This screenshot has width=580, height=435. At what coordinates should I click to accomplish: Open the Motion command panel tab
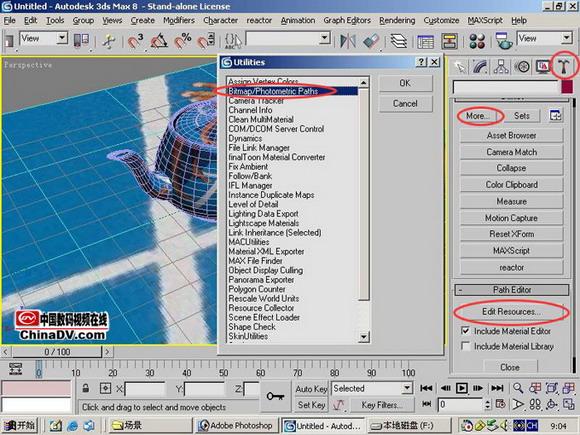(x=522, y=67)
